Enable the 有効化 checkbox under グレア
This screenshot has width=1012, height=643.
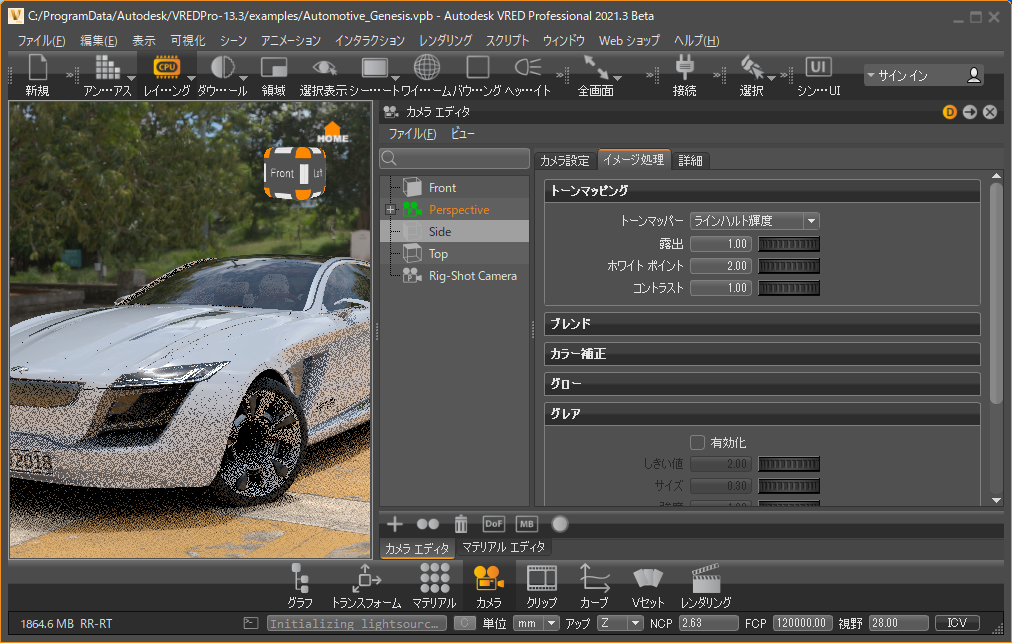pos(698,442)
